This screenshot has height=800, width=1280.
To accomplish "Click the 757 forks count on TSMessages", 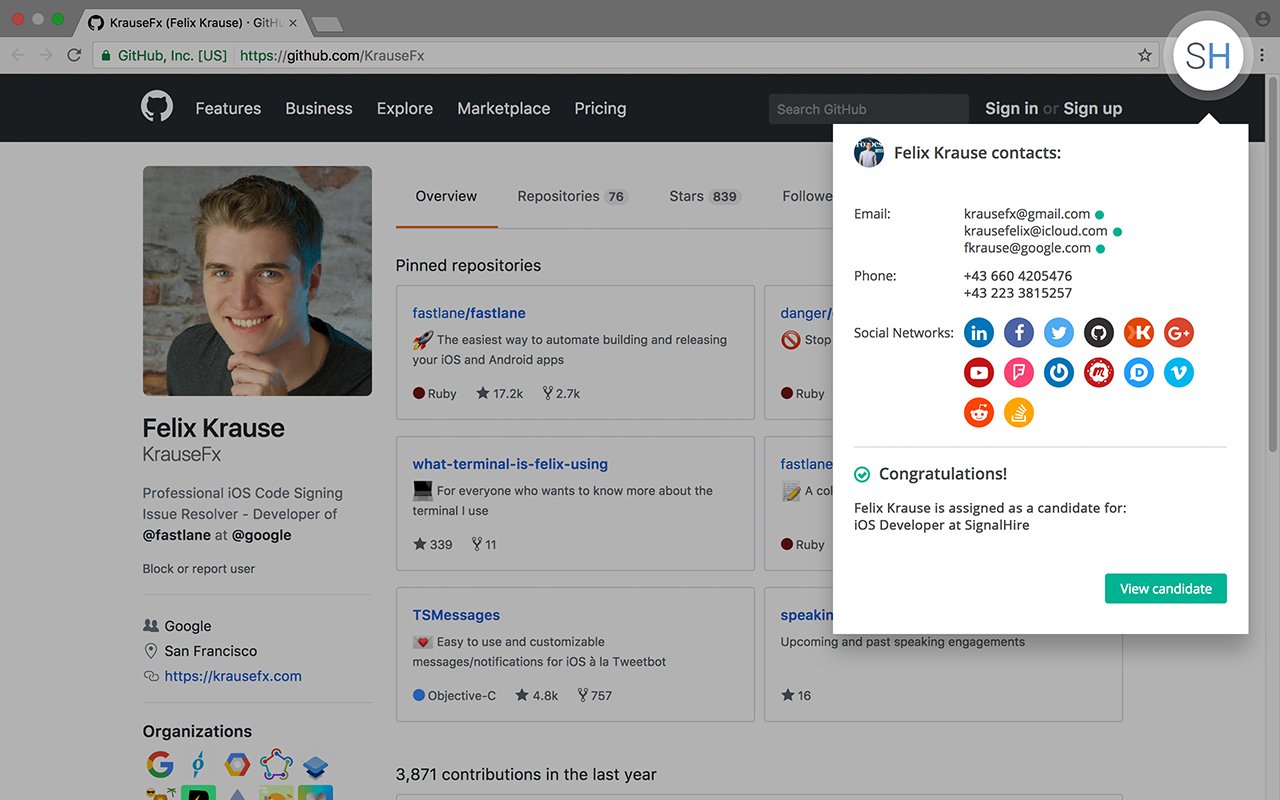I will coord(594,696).
